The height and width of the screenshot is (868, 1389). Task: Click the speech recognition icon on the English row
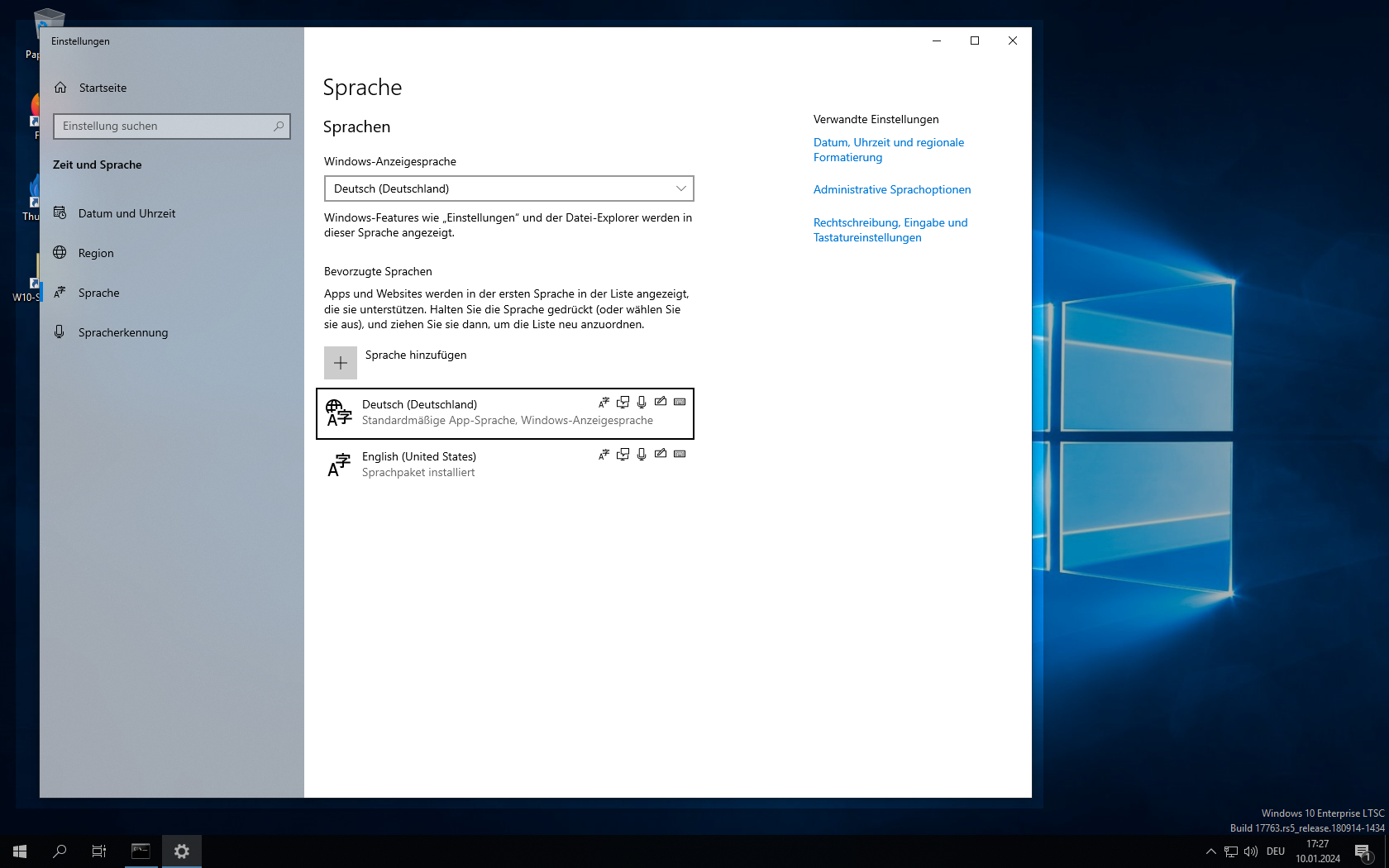[x=642, y=454]
